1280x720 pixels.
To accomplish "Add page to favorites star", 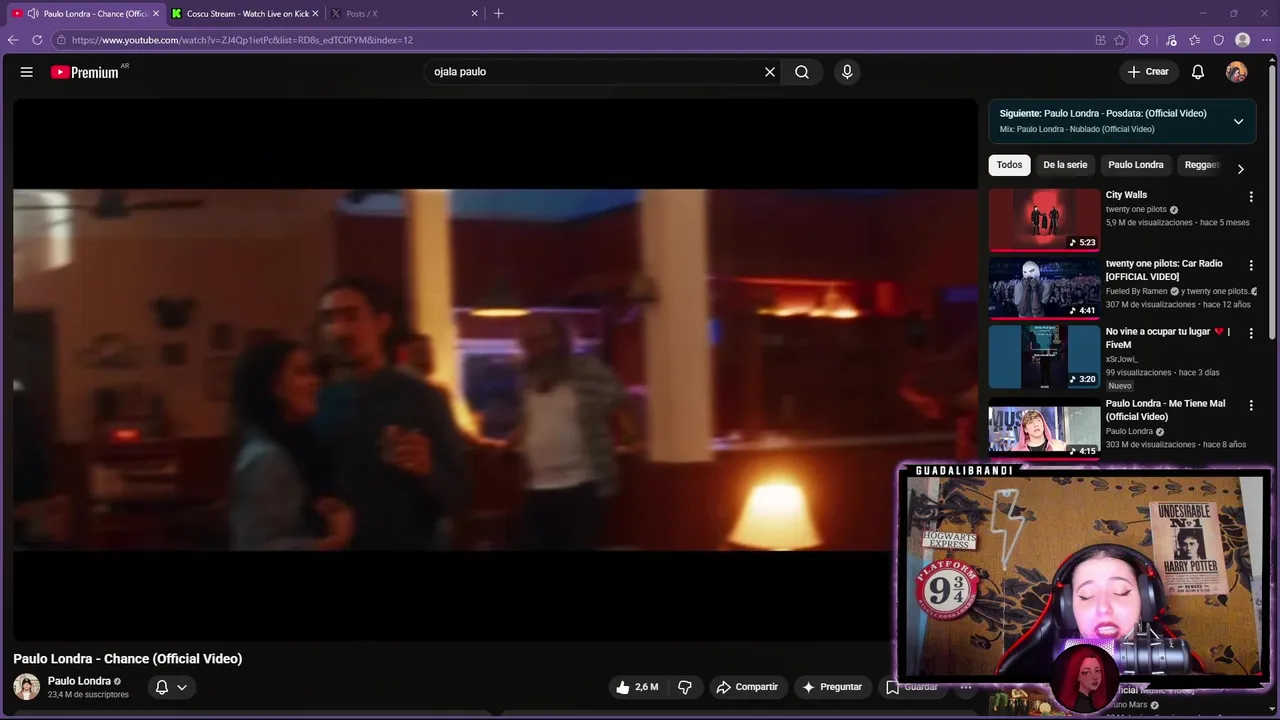I will 1120,40.
